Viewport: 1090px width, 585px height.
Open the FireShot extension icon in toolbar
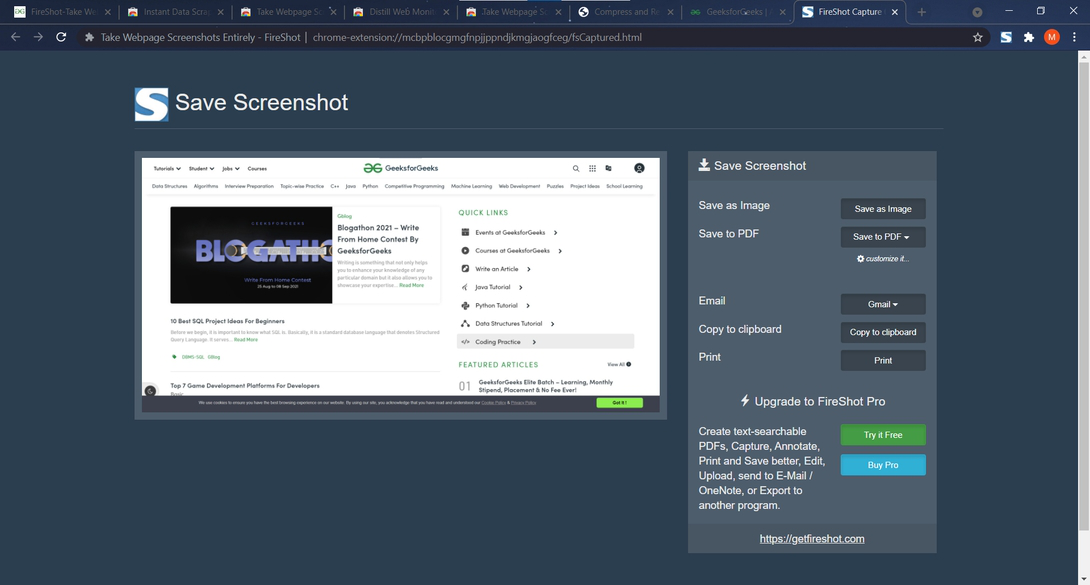[1006, 38]
